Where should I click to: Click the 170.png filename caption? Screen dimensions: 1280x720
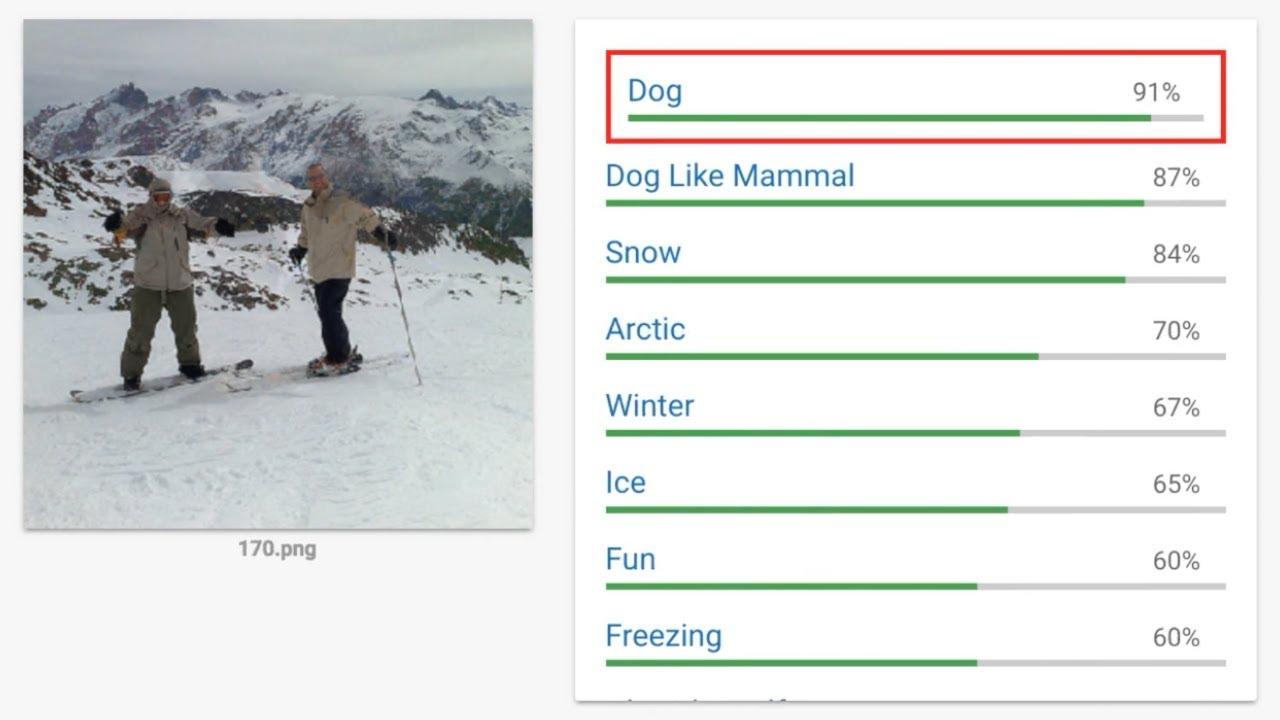(277, 549)
